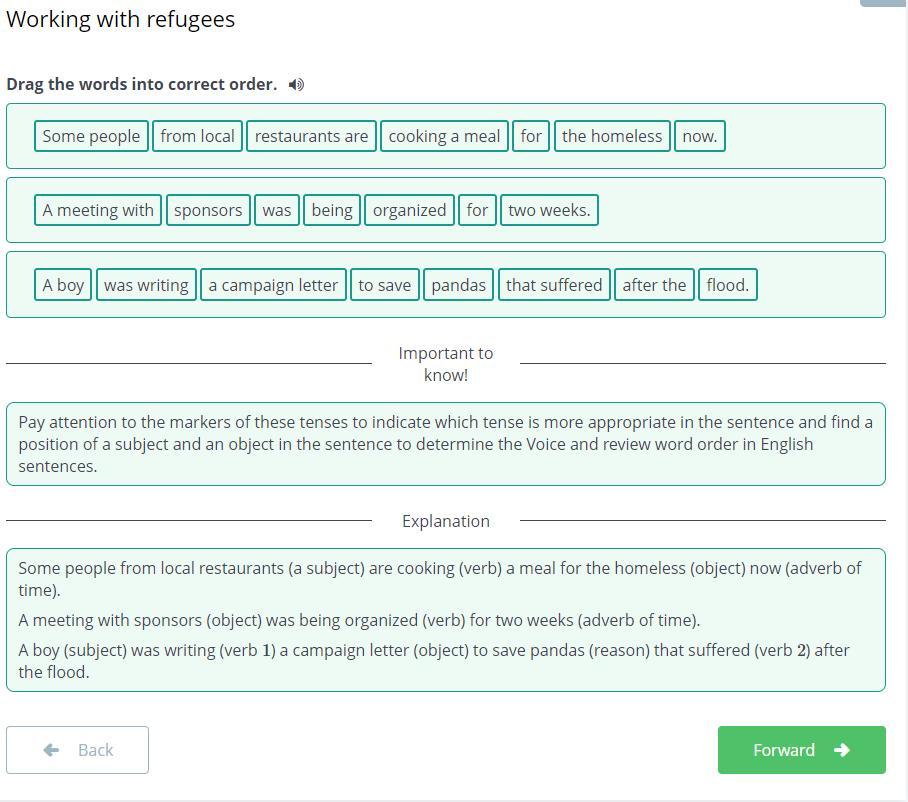Play the audio speaker icon
This screenshot has width=908, height=802.
tap(296, 85)
